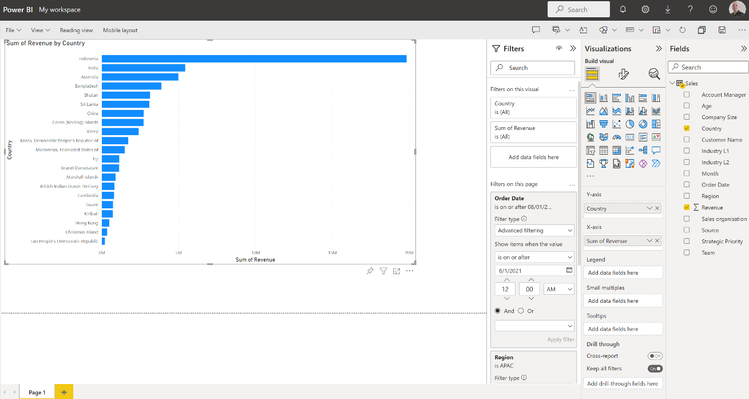
Task: Collapse the Filters pane with chevrons
Action: (x=573, y=48)
